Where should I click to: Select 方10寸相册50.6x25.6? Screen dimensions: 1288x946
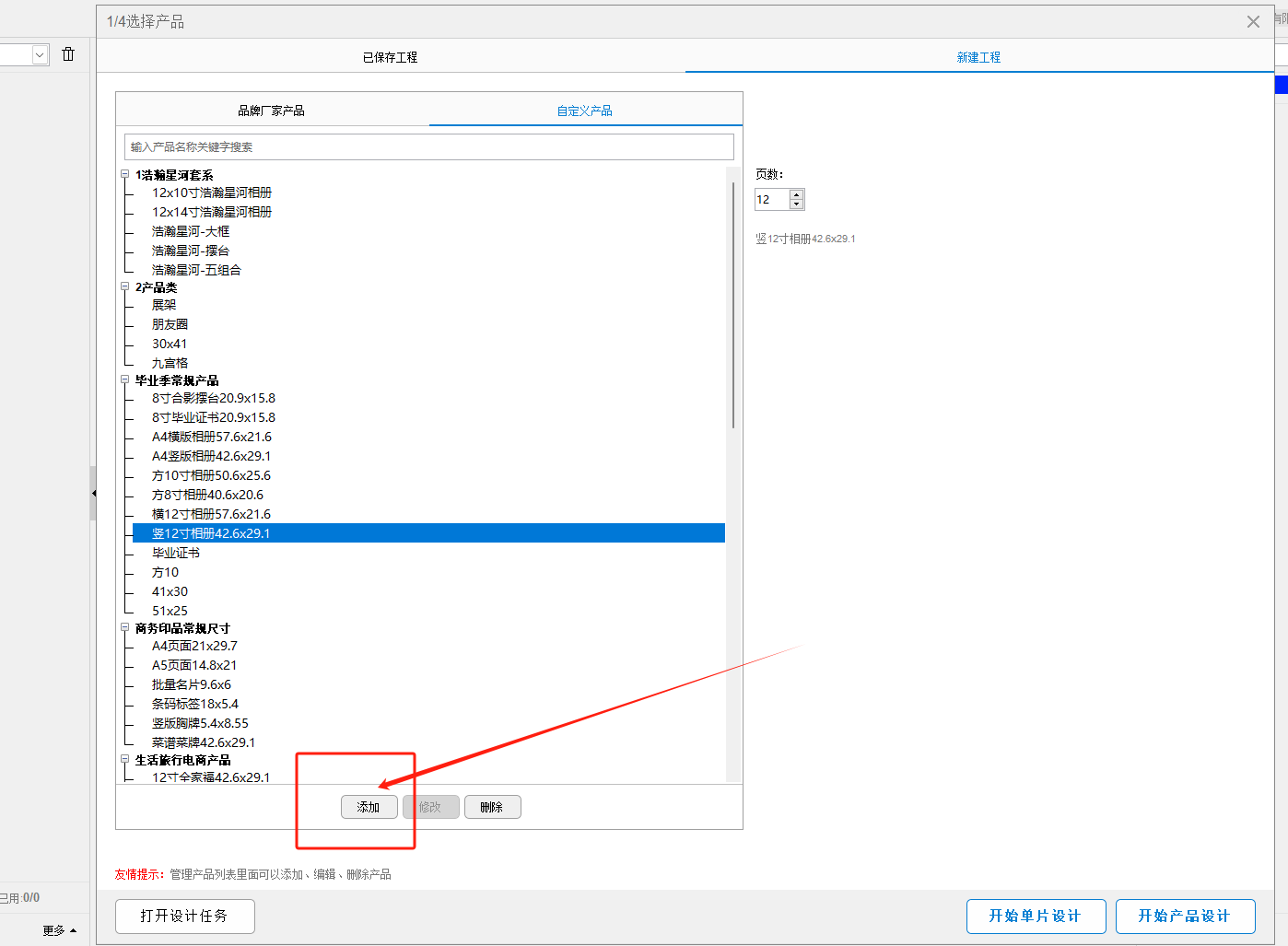point(211,475)
